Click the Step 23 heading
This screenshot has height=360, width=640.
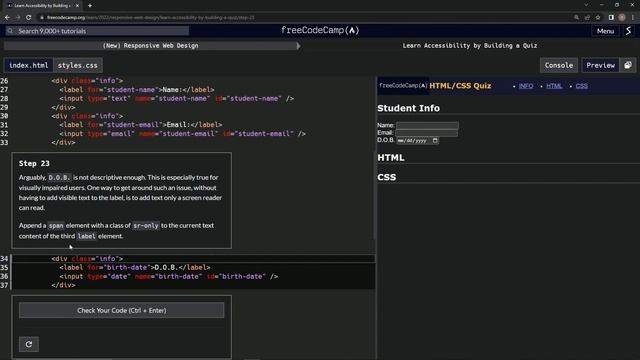point(34,163)
